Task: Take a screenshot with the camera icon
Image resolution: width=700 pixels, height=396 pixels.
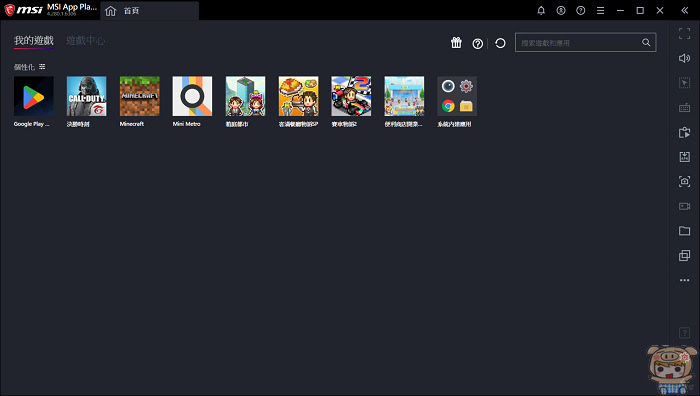Action: tap(684, 181)
